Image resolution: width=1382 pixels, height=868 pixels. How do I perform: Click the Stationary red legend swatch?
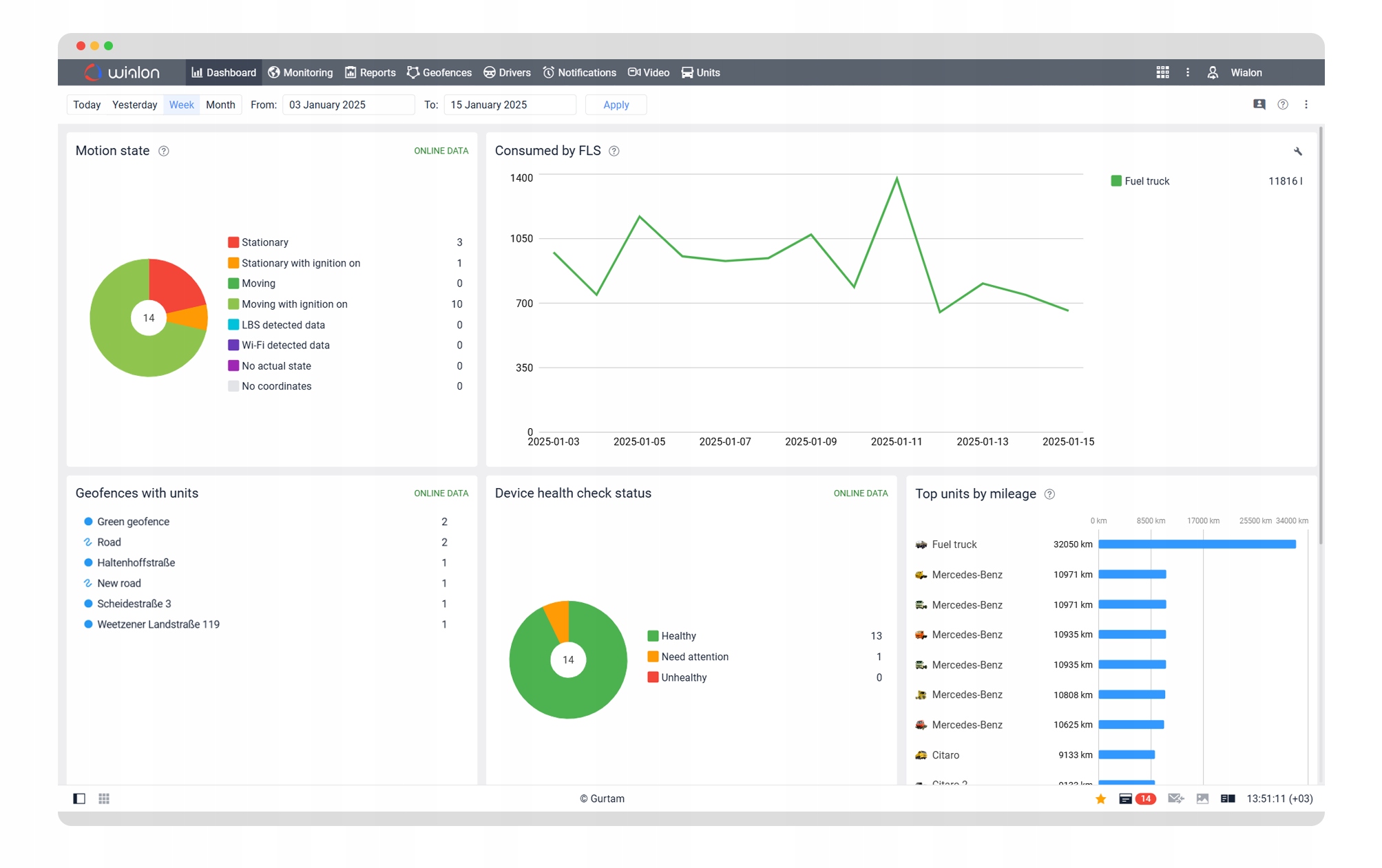233,242
